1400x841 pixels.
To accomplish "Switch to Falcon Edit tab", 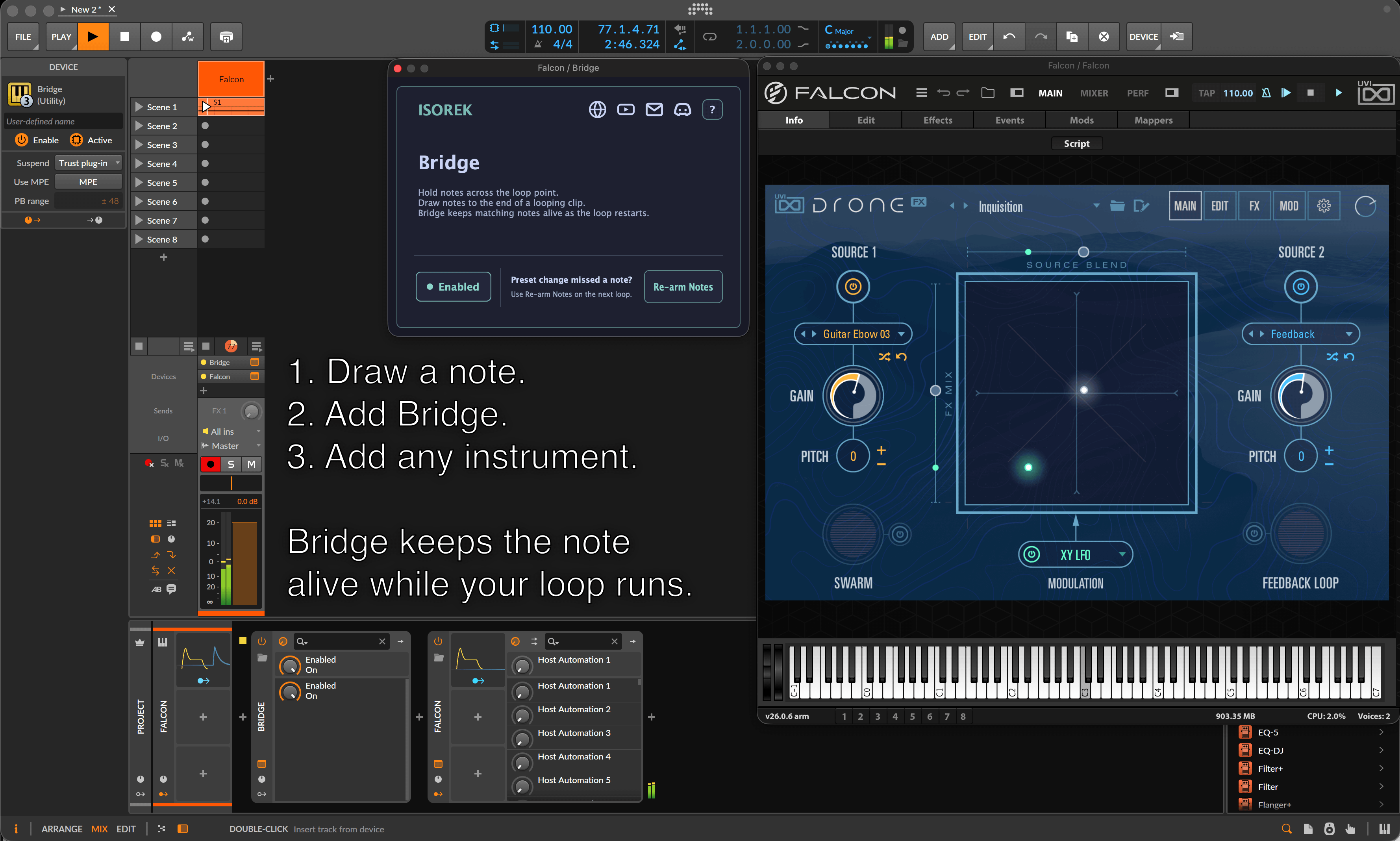I will coord(866,120).
